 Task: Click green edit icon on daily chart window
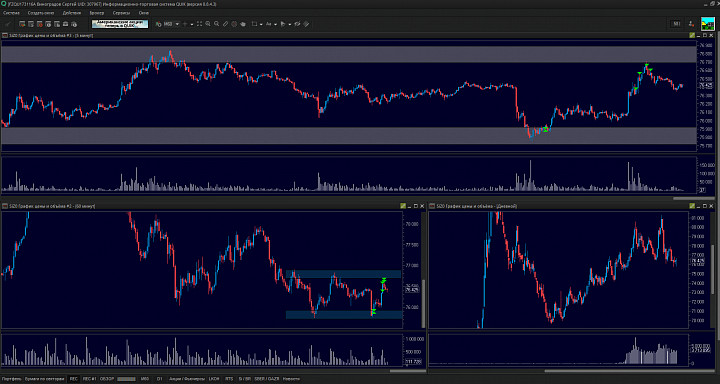click(692, 206)
